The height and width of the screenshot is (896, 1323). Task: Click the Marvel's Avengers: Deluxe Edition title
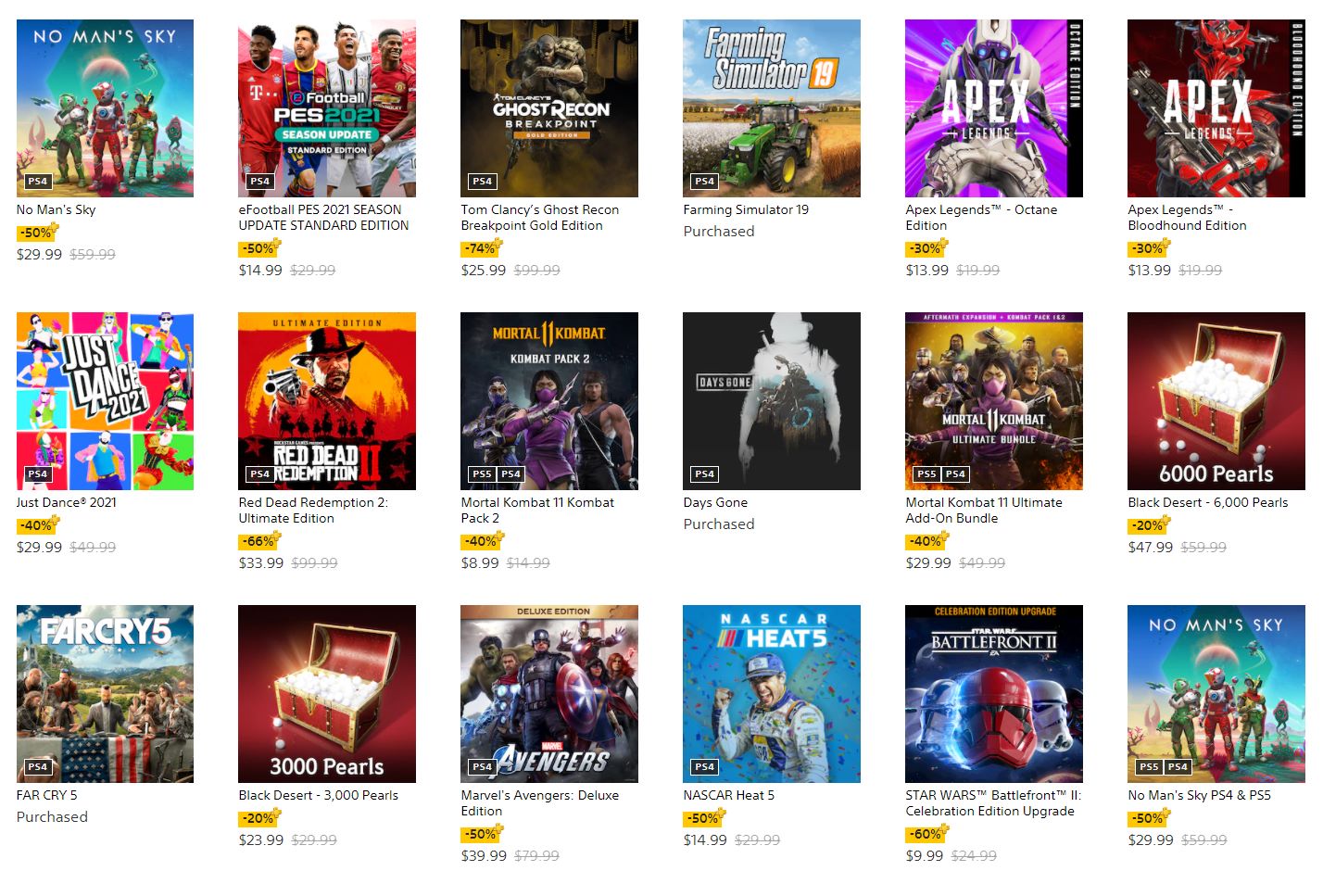(539, 803)
